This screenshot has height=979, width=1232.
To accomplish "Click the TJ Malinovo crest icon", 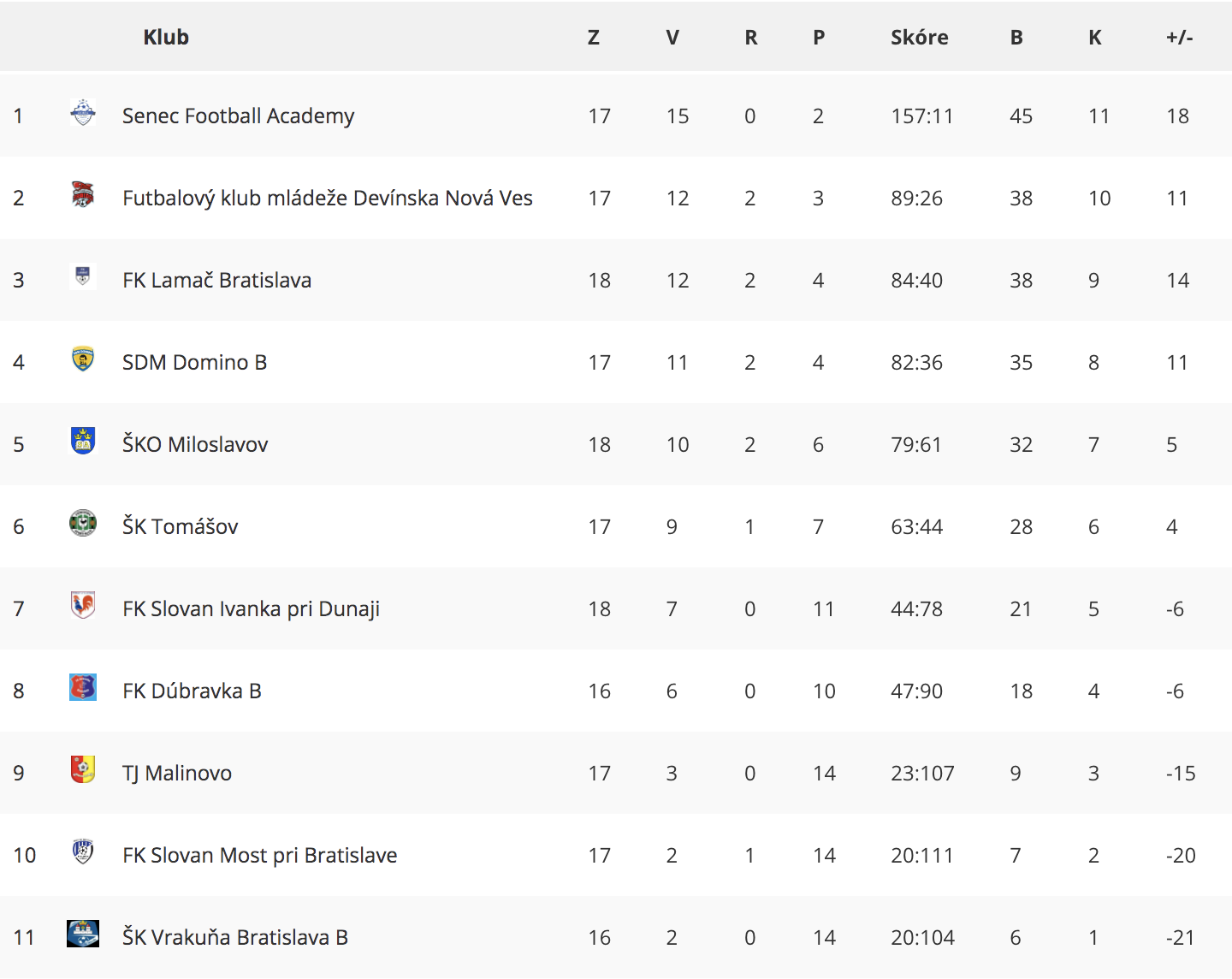I will (x=83, y=769).
